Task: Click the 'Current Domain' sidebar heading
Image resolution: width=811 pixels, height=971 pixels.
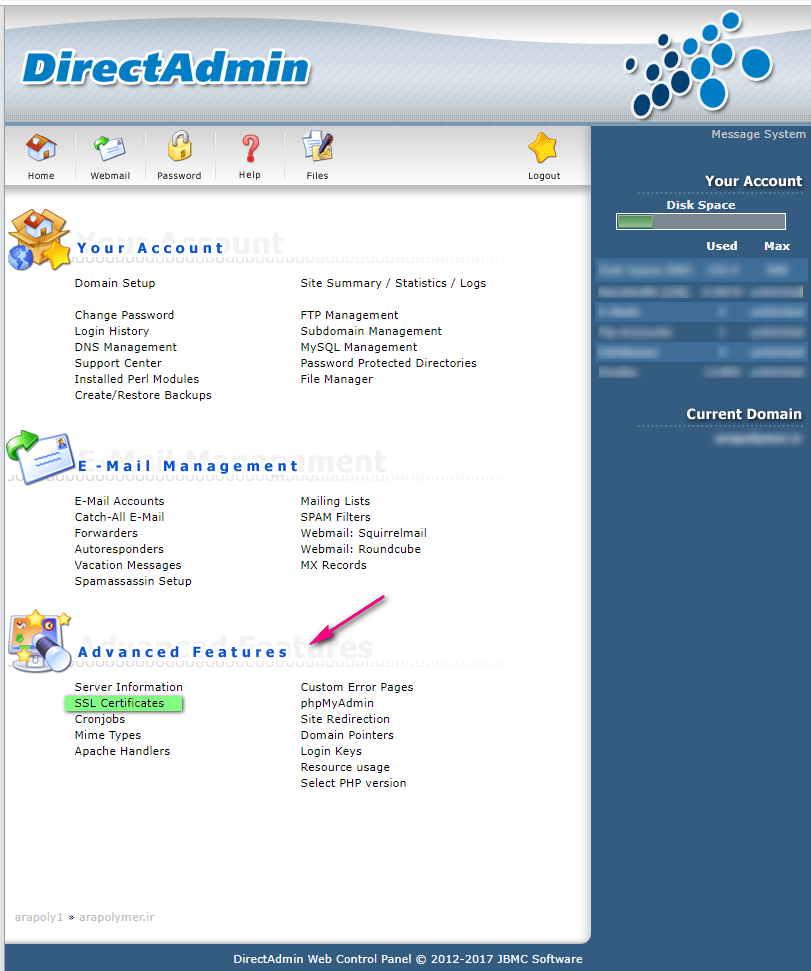Action: [744, 414]
